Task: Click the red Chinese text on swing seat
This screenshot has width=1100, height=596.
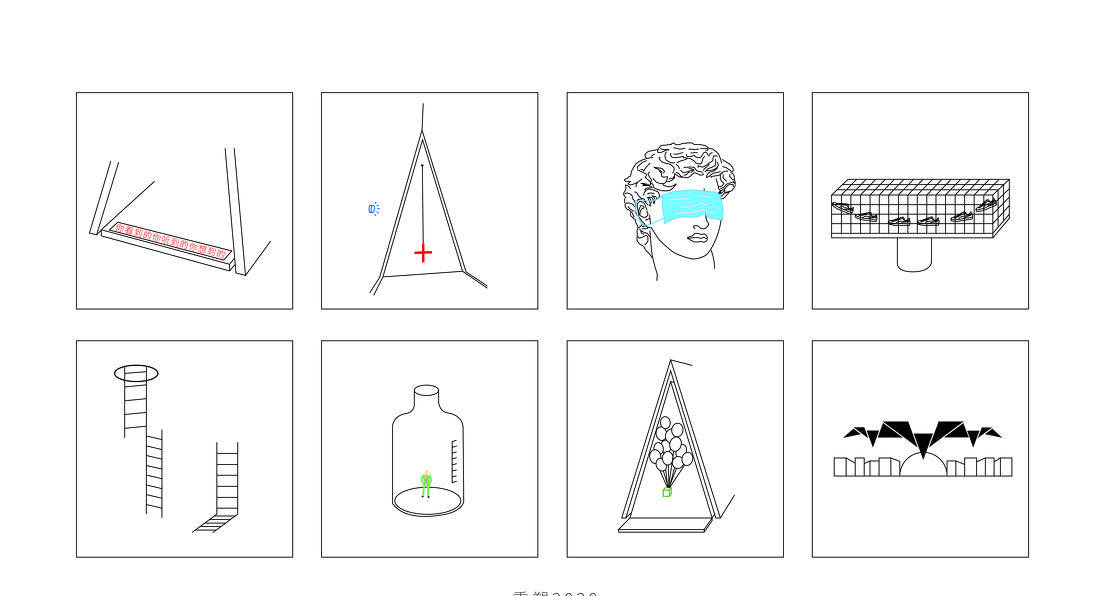Action: click(x=171, y=241)
